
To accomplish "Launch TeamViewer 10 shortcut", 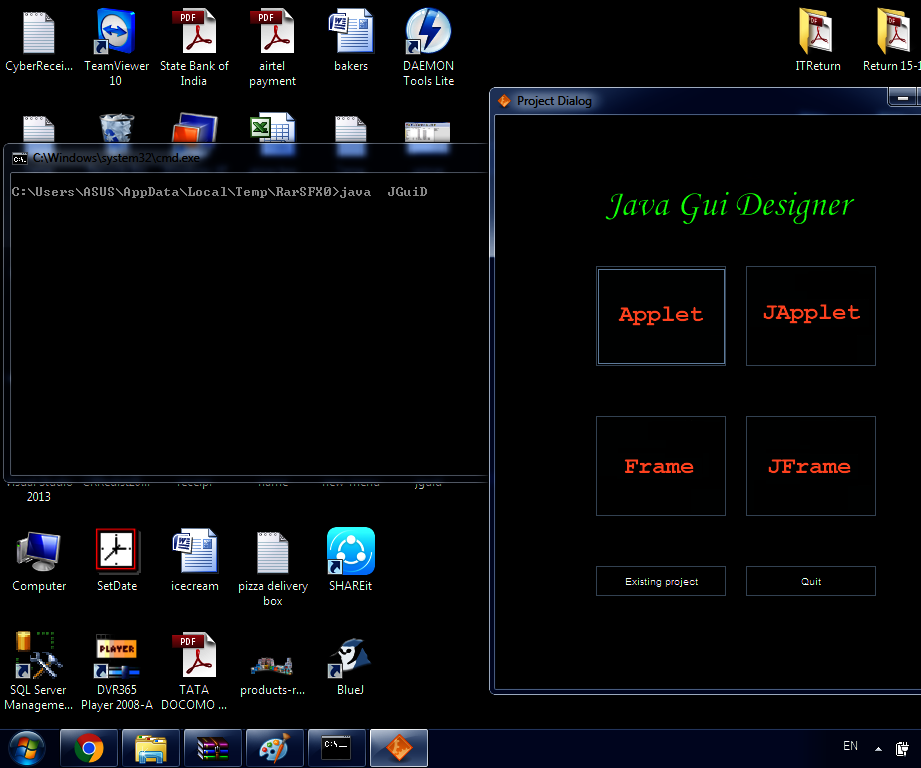I will pos(116,47).
